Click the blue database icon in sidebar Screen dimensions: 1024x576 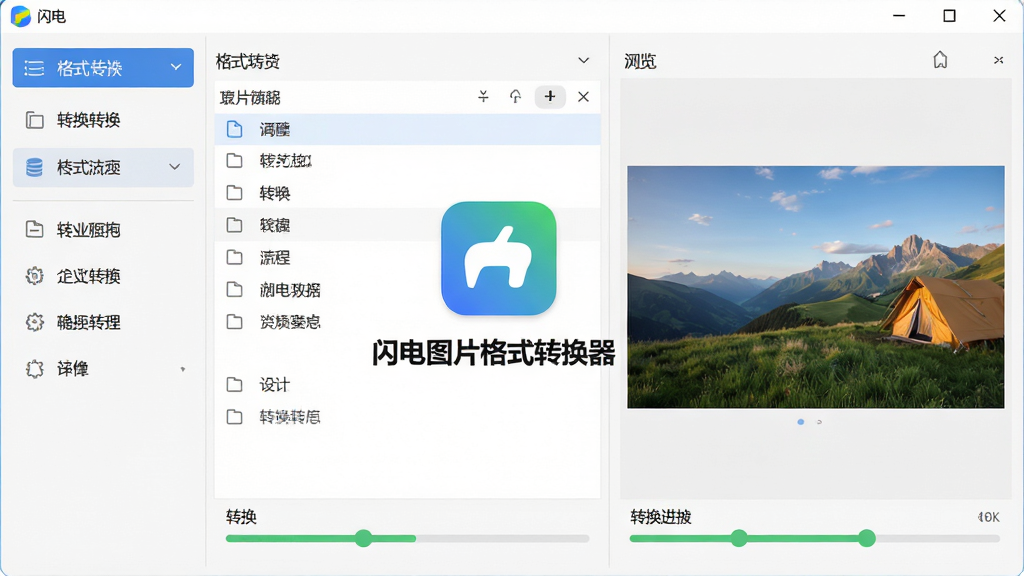point(34,168)
